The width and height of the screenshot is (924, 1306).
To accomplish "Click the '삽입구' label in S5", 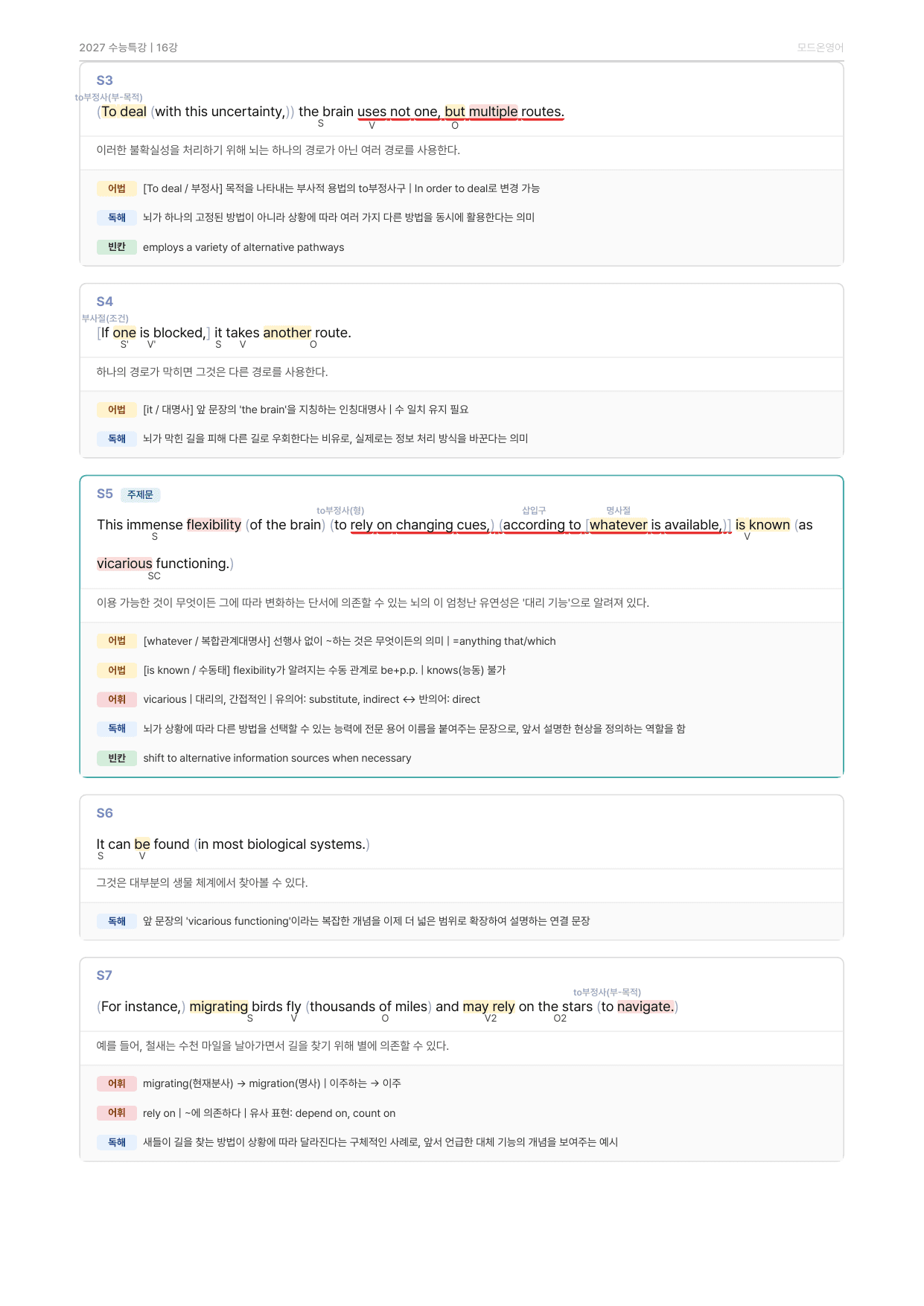I will pyautogui.click(x=534, y=511).
